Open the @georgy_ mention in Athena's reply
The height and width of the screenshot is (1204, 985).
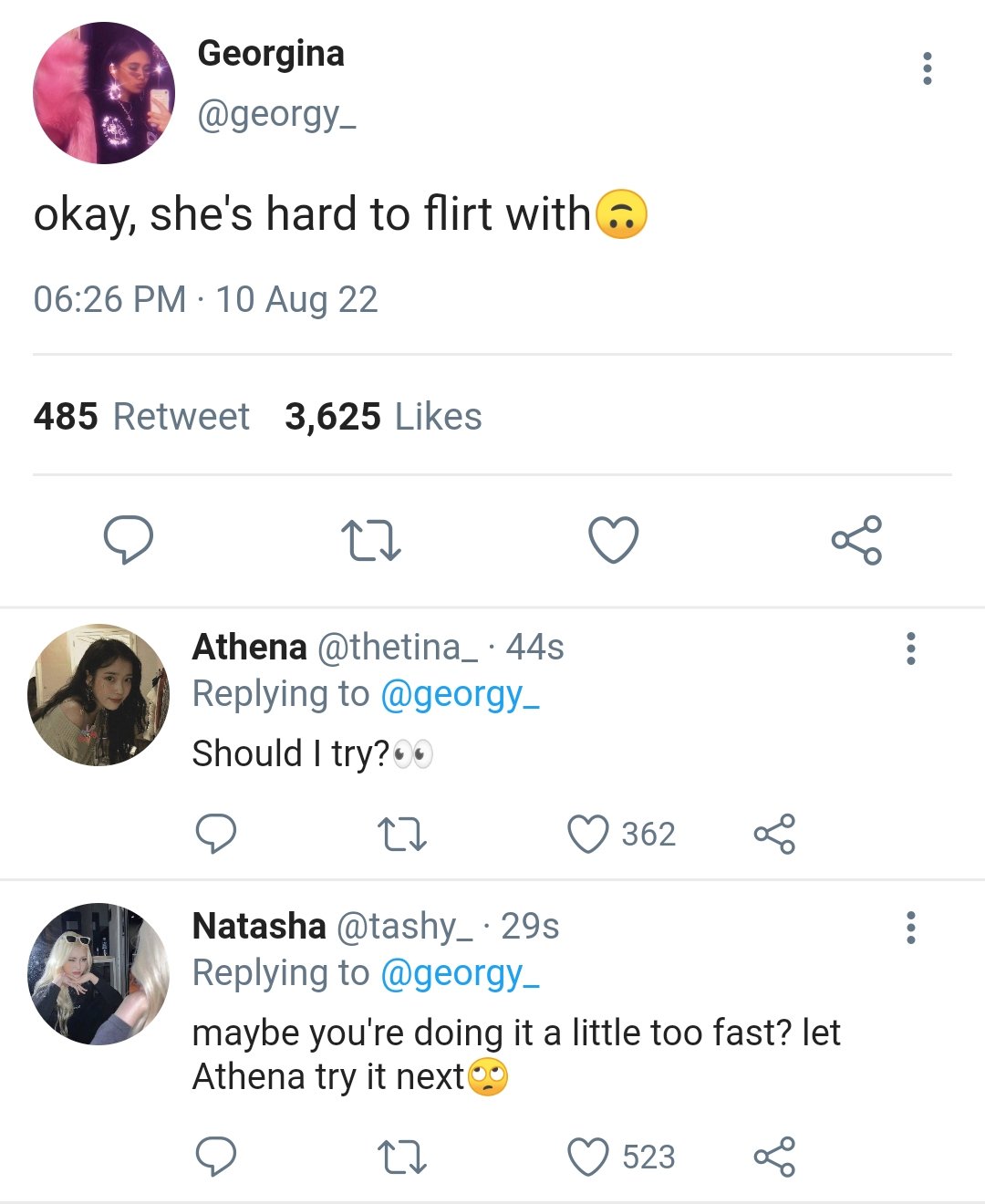(x=460, y=695)
